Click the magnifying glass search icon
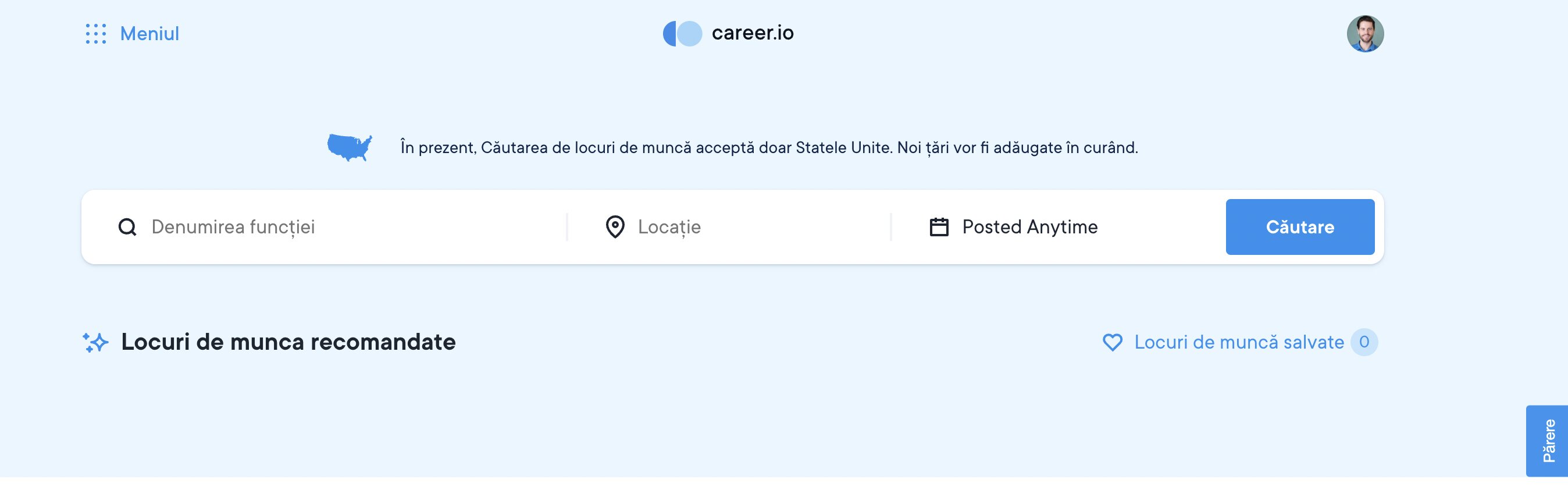This screenshot has width=1568, height=504. pos(127,228)
